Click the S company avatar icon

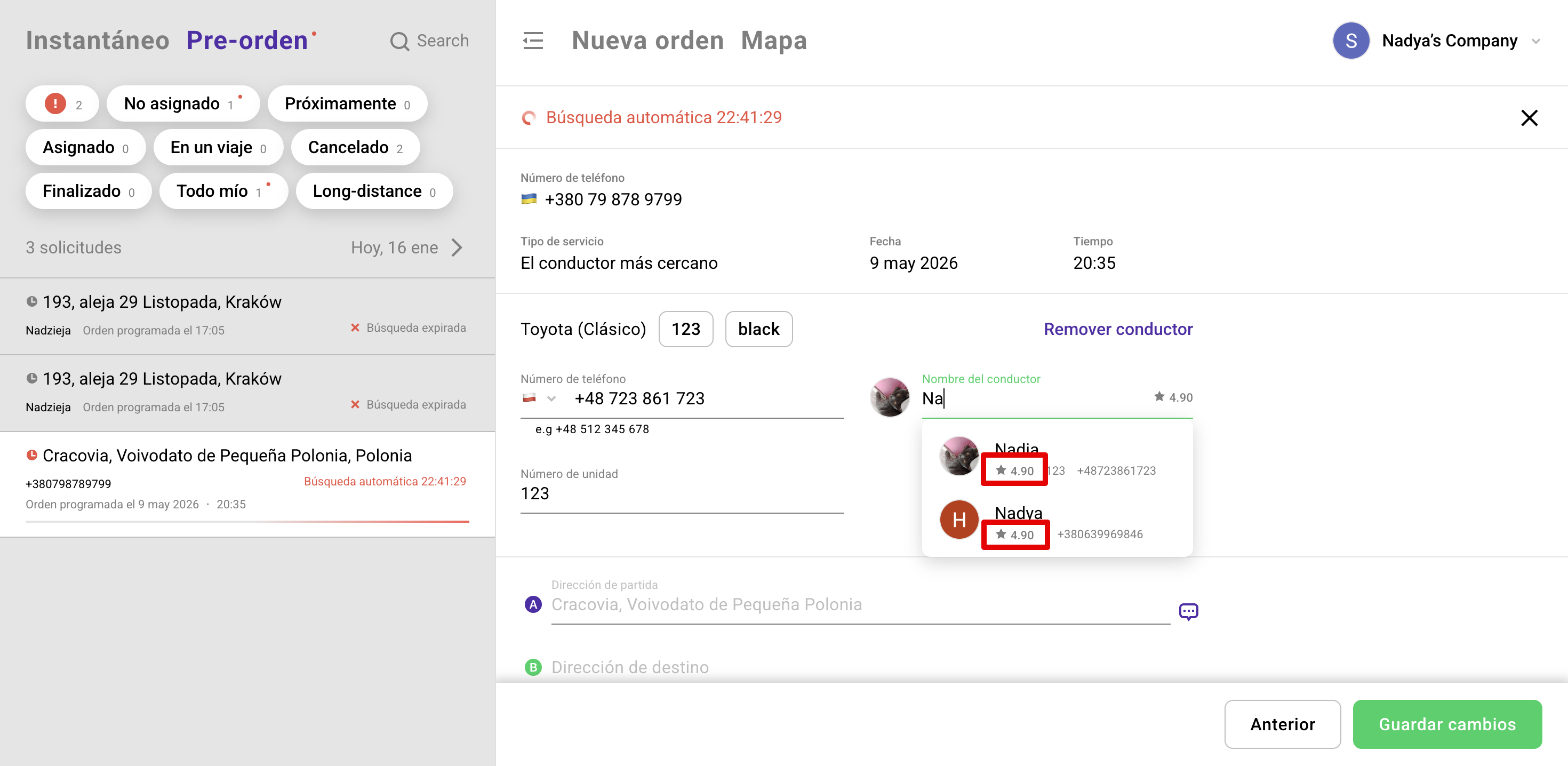1351,41
